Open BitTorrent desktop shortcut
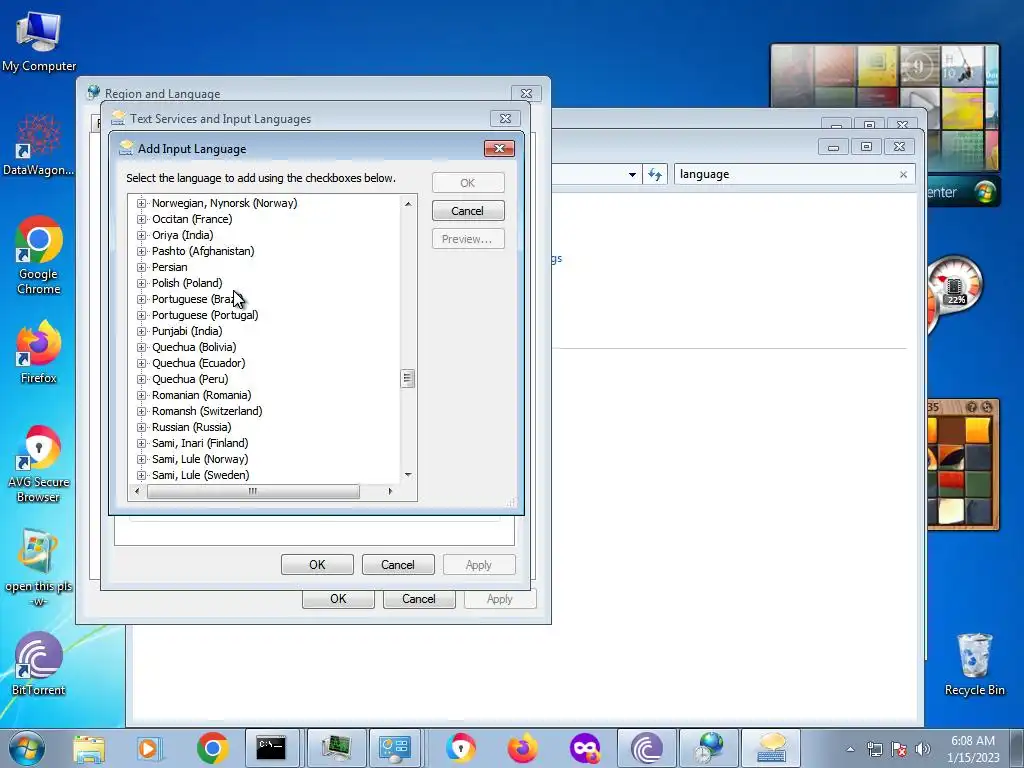Viewport: 1024px width, 768px height. tap(39, 664)
